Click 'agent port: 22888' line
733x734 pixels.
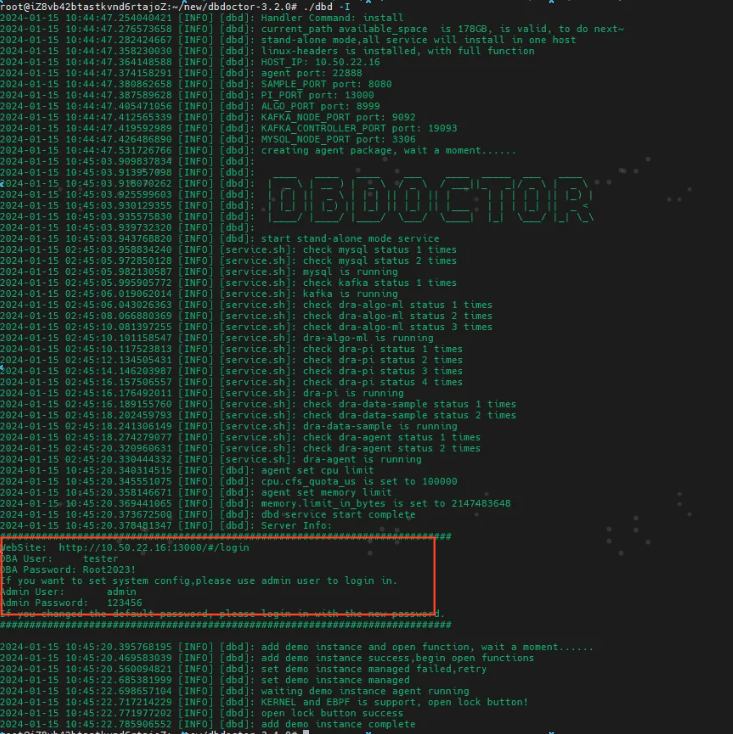(311, 73)
